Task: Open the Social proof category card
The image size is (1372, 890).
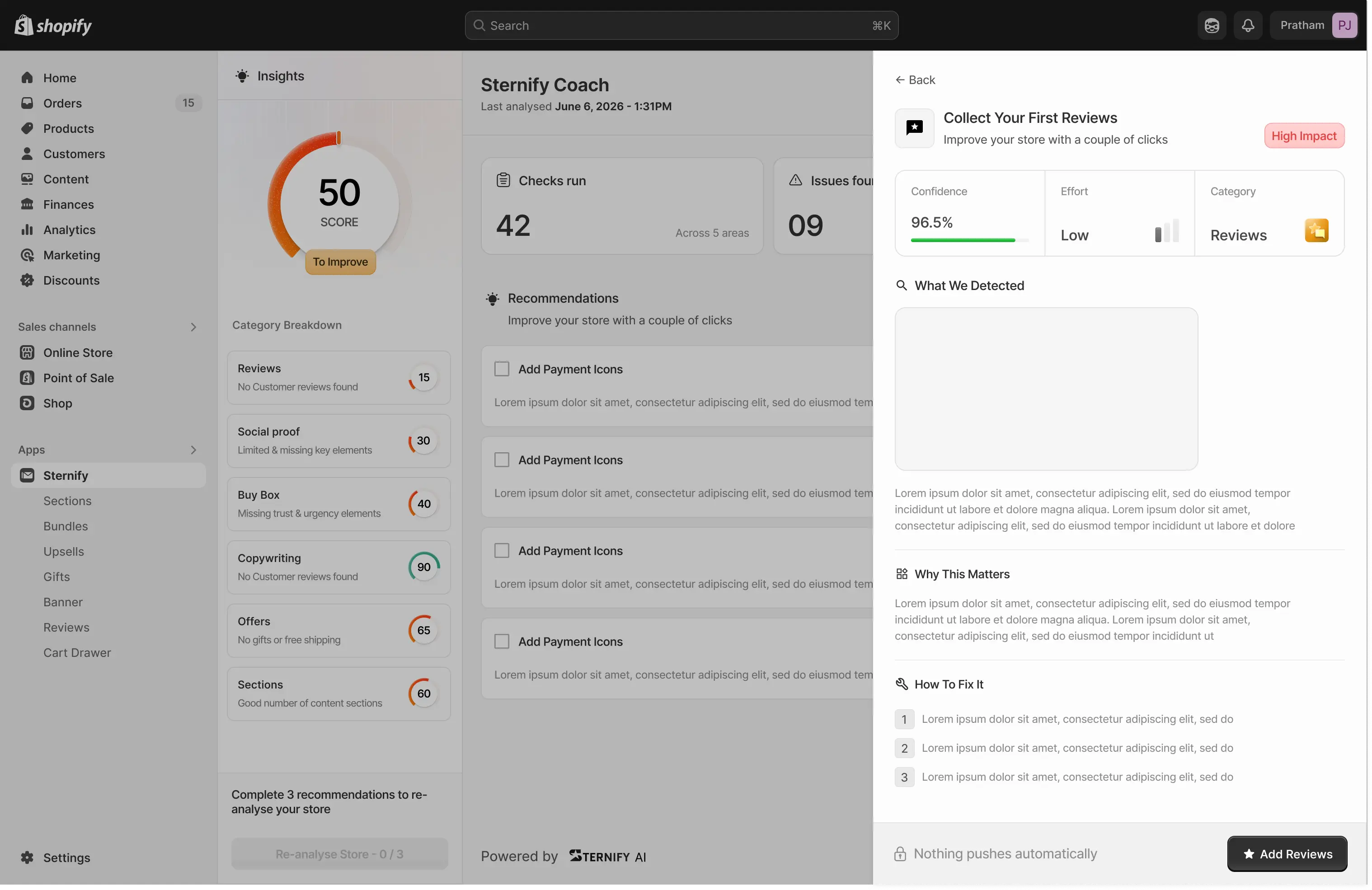Action: tap(339, 441)
